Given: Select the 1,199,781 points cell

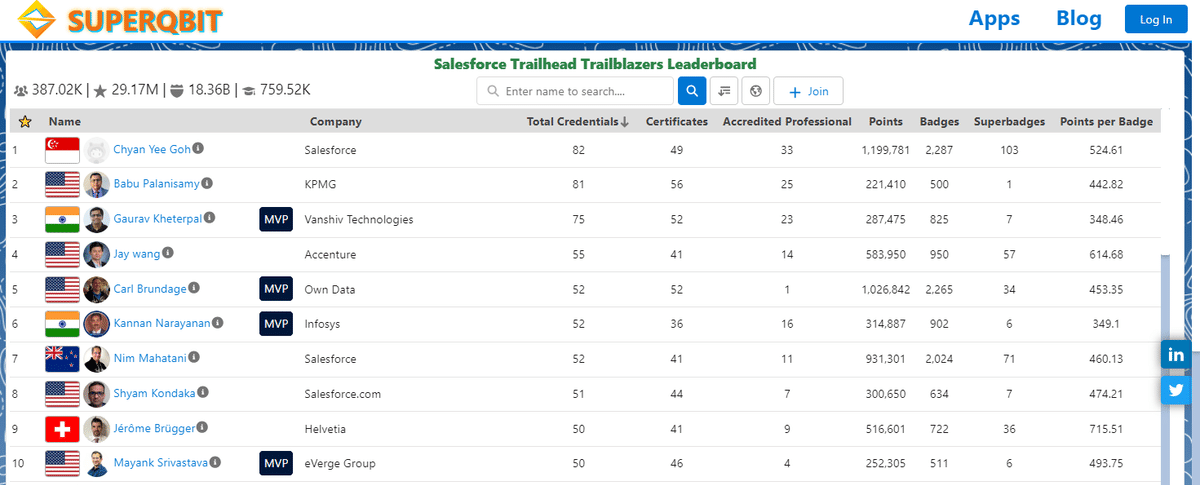Looking at the screenshot, I should [x=885, y=149].
